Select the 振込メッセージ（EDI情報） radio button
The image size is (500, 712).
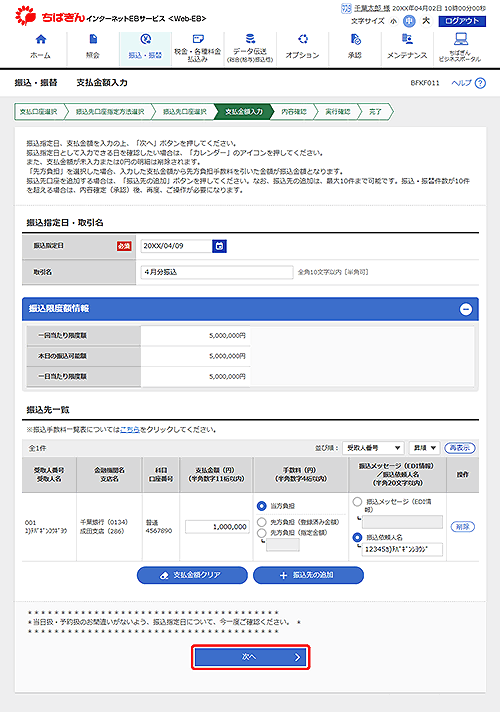pyautogui.click(x=357, y=501)
